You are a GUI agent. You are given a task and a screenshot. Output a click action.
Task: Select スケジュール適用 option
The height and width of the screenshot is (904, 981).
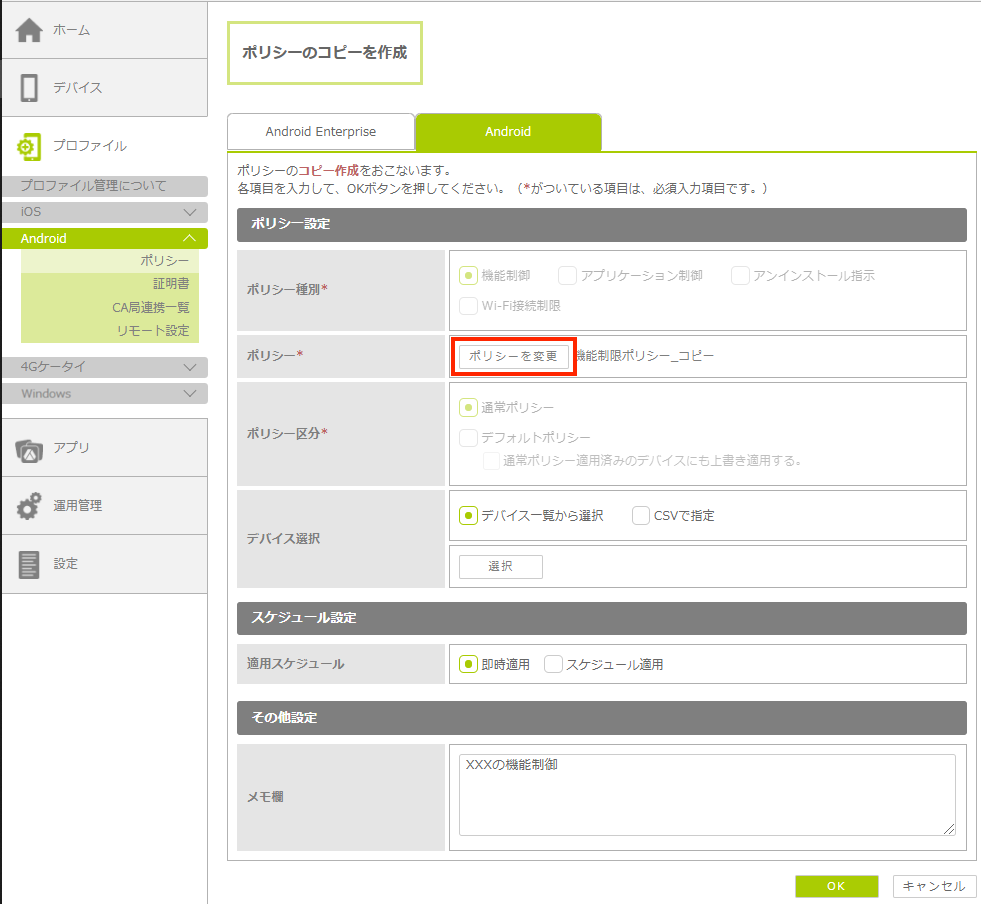click(554, 664)
